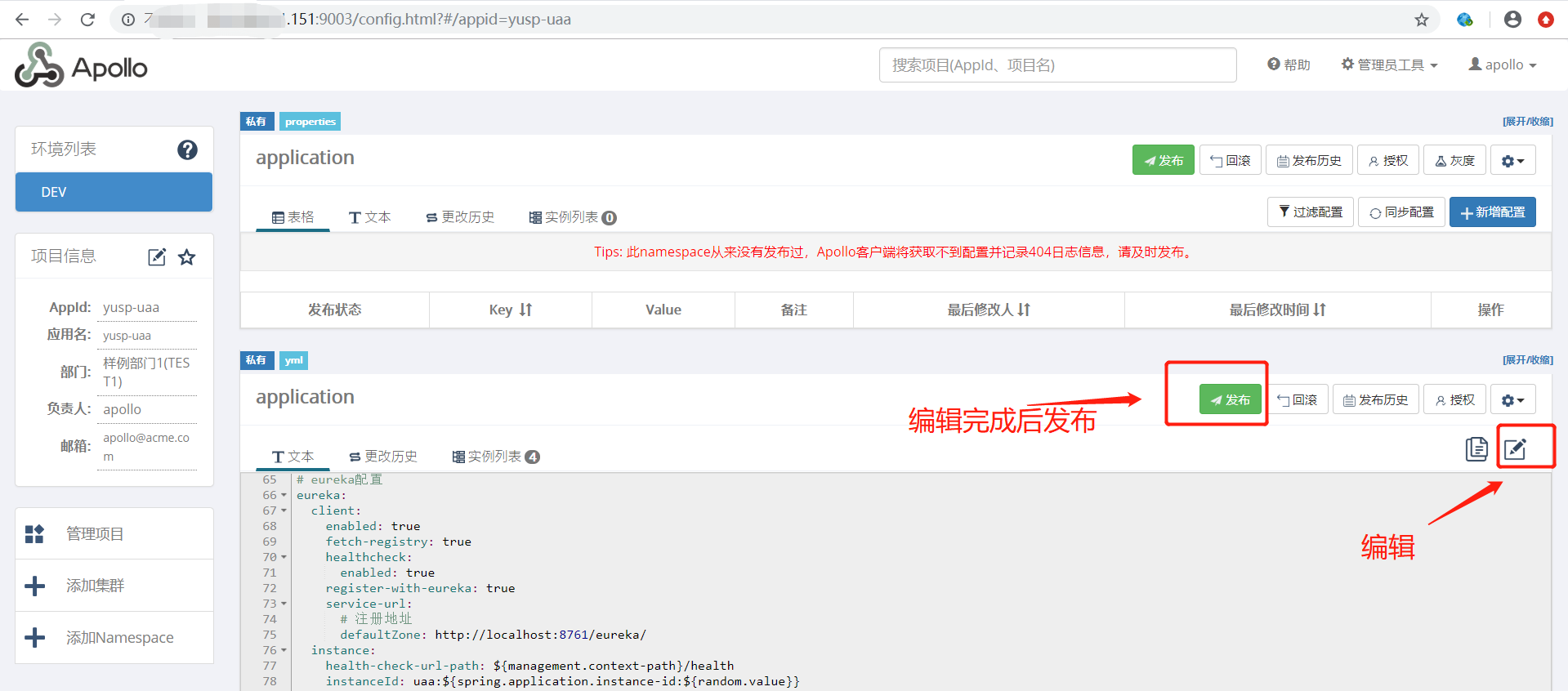Collapse line 67 client fold arrow
1568x691 pixels.
284,510
